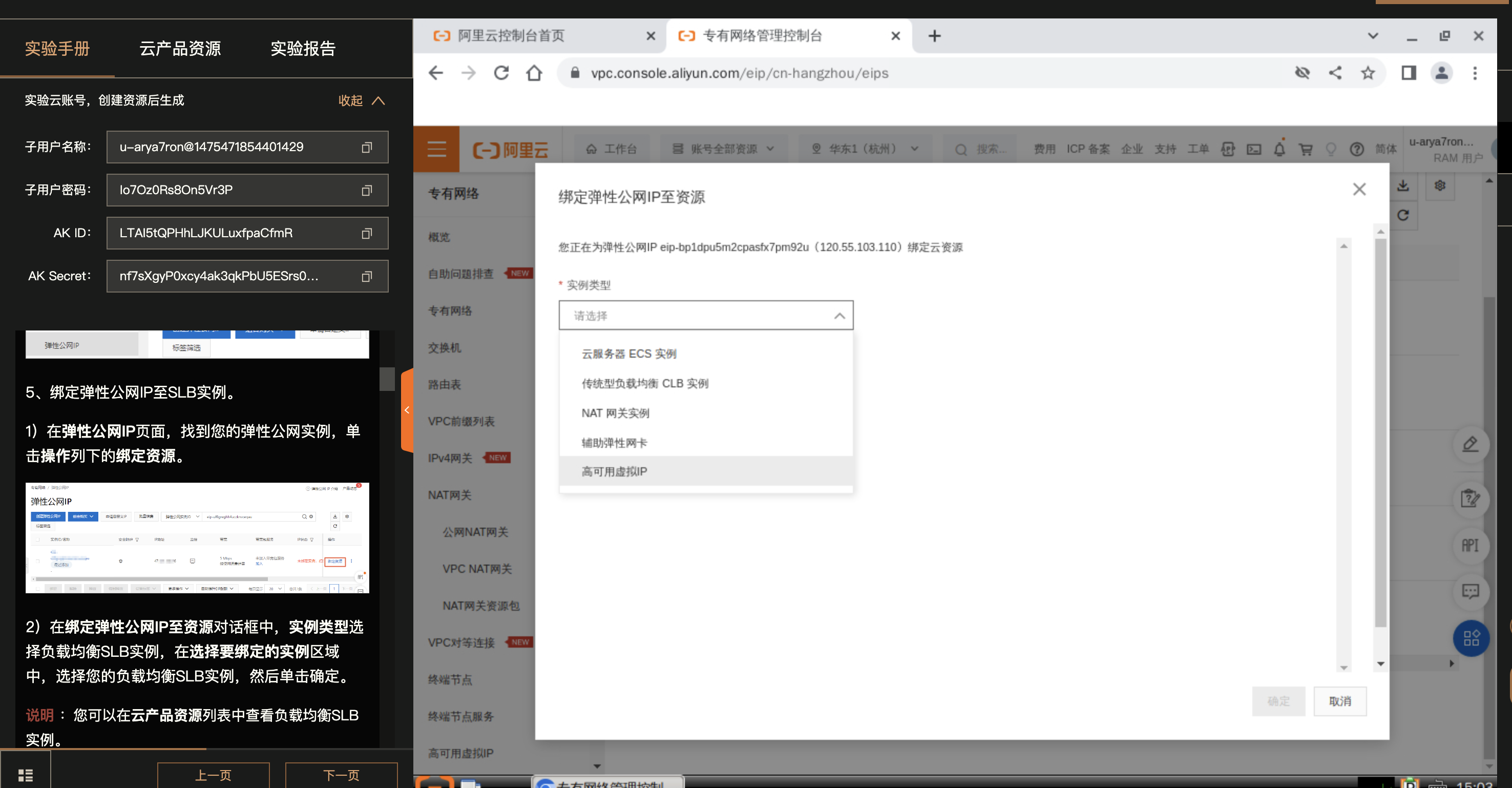Click the 费用 top menu
Screen dimensions: 1512x788
[x=1044, y=149]
